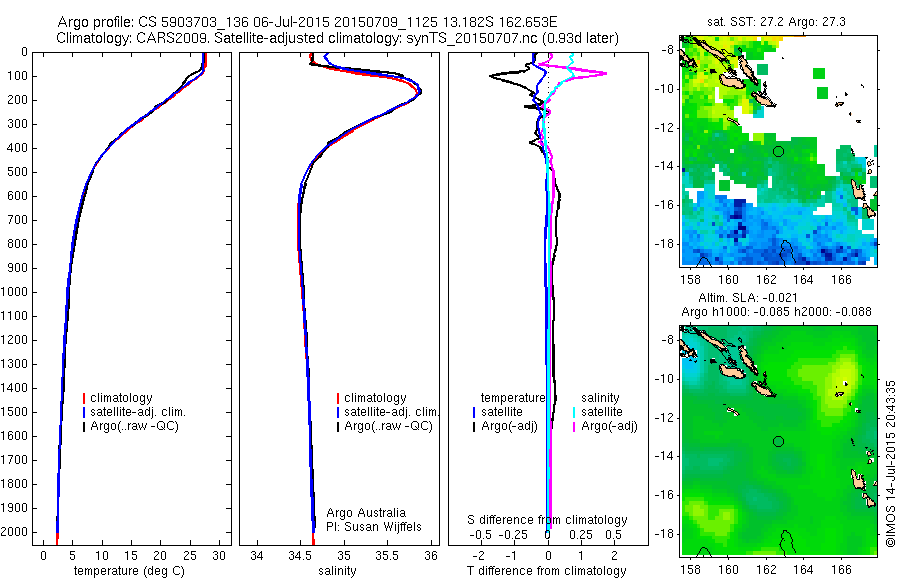Screen dimensions: 900x580
Task: Click the black temperature difference spike near 100 depth
Action: (493, 76)
